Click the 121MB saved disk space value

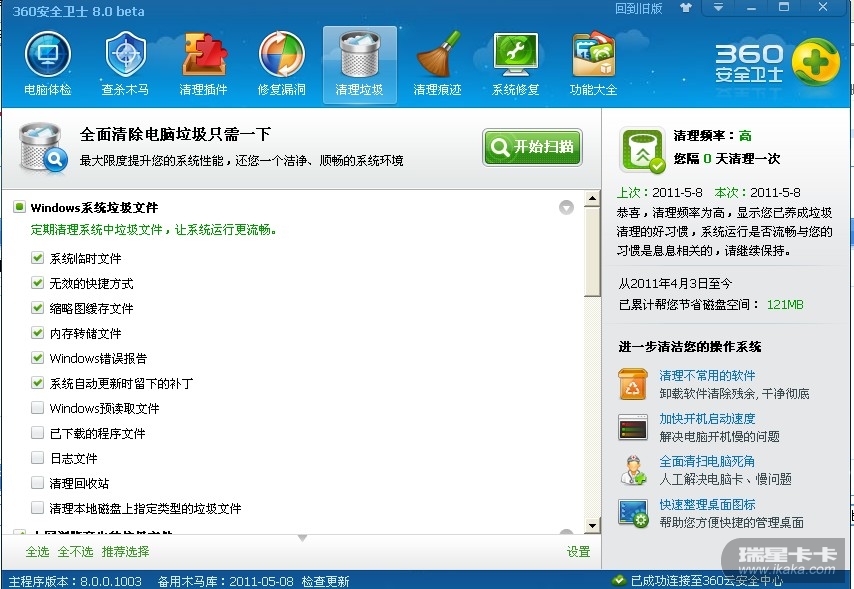(x=785, y=305)
